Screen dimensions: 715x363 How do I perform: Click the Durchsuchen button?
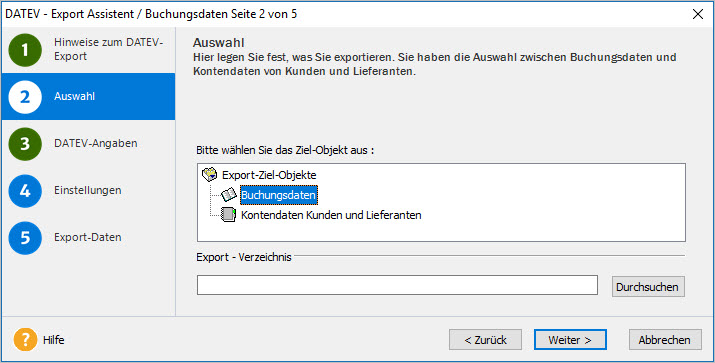(648, 287)
